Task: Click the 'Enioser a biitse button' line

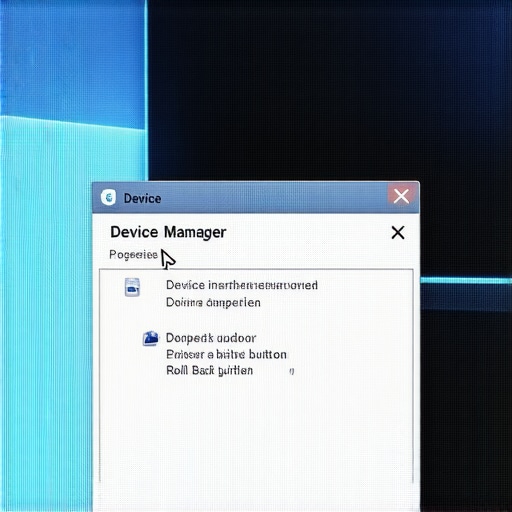Action: (x=226, y=354)
